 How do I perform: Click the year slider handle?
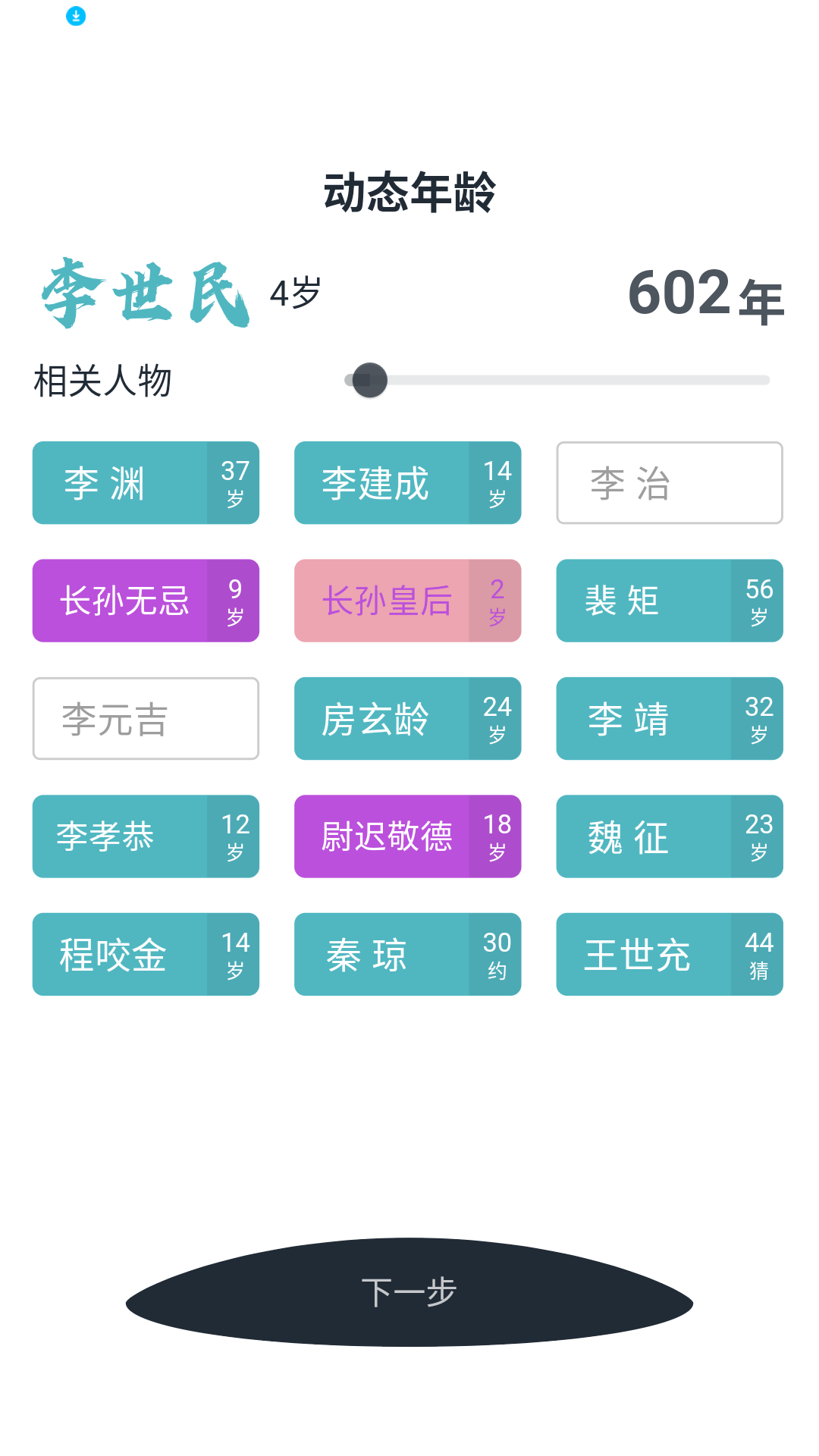click(x=370, y=380)
